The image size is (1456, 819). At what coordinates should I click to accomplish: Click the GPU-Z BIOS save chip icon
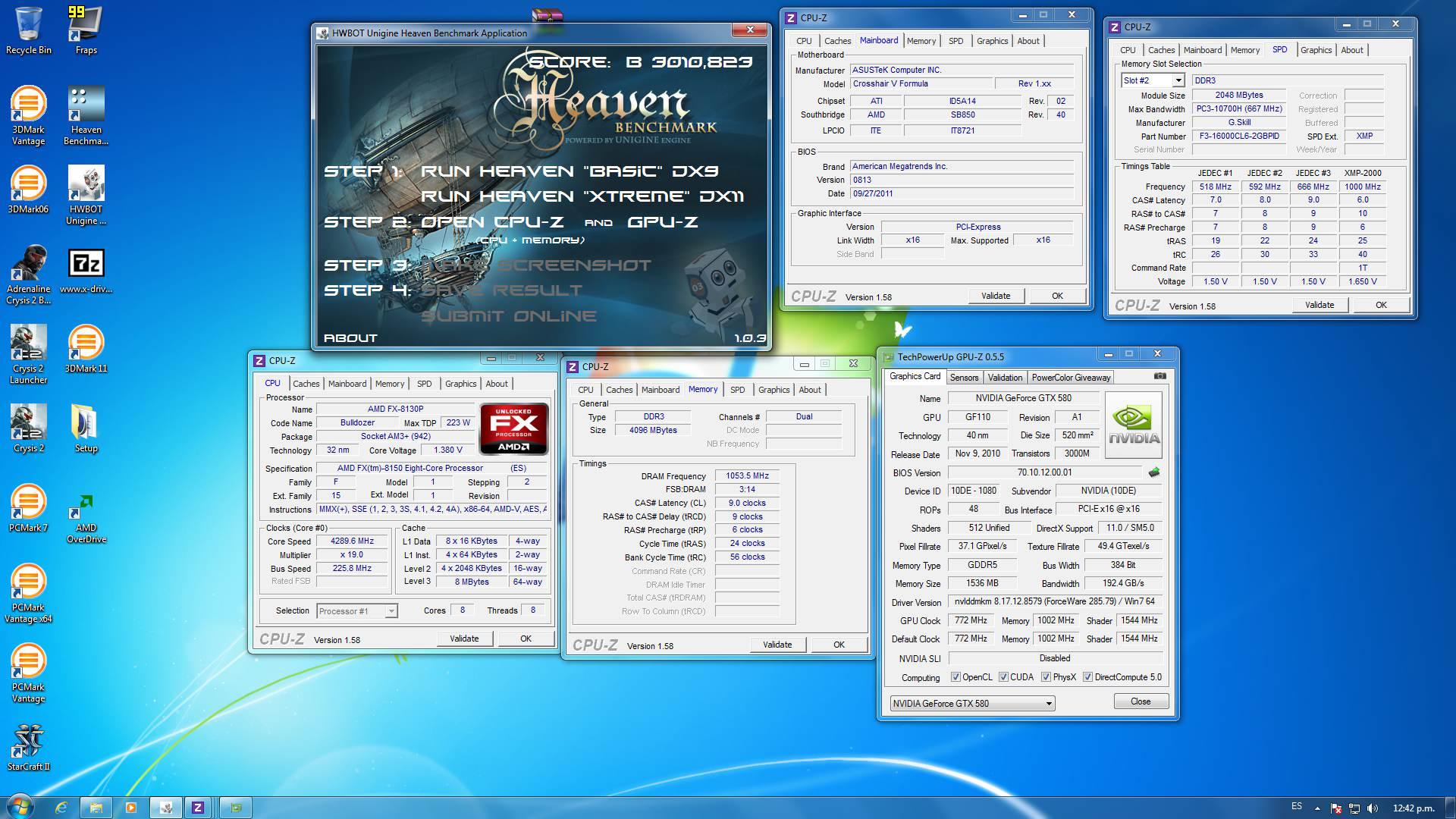[x=1154, y=472]
